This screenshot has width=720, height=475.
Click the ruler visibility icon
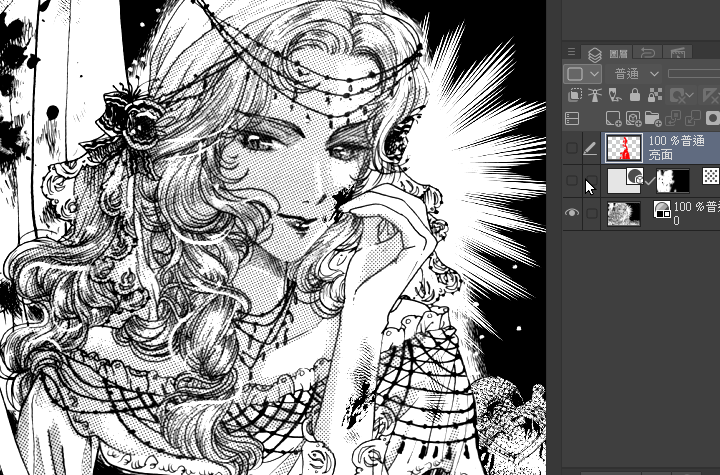point(709,96)
